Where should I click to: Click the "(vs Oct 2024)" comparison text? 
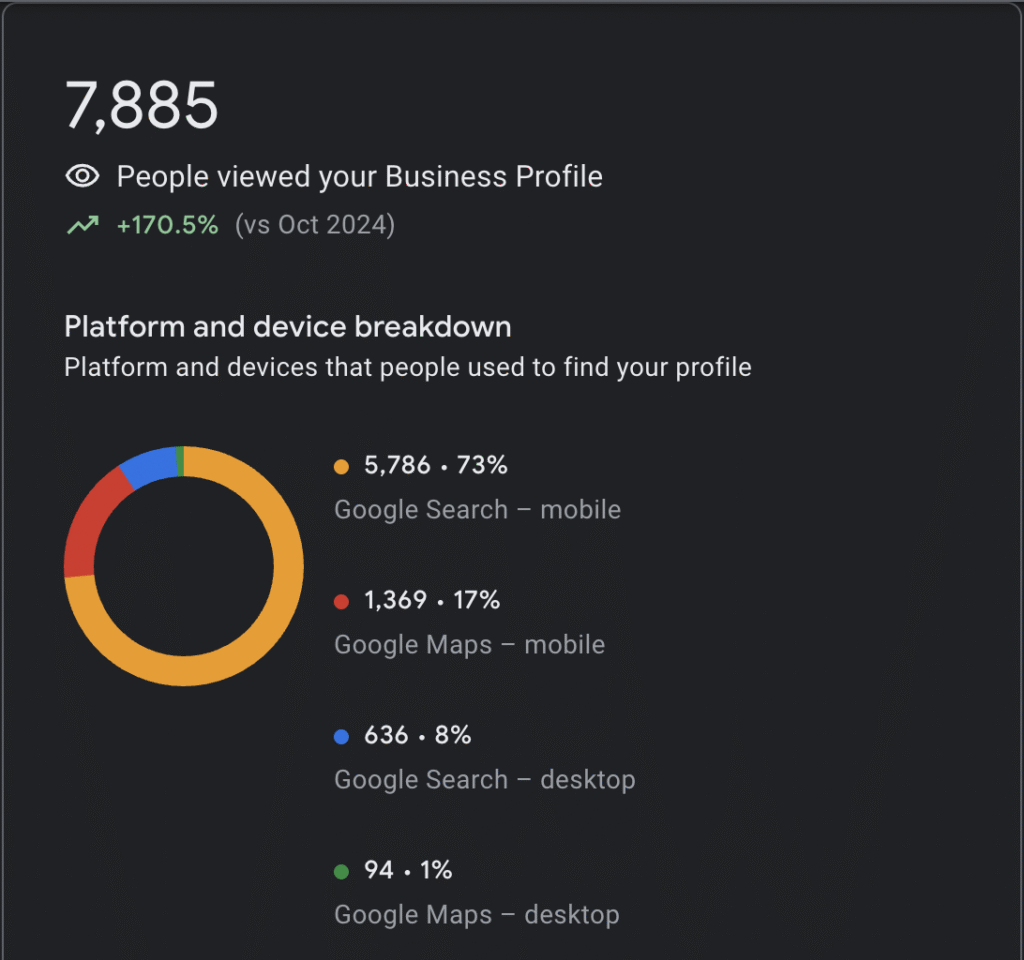(314, 226)
